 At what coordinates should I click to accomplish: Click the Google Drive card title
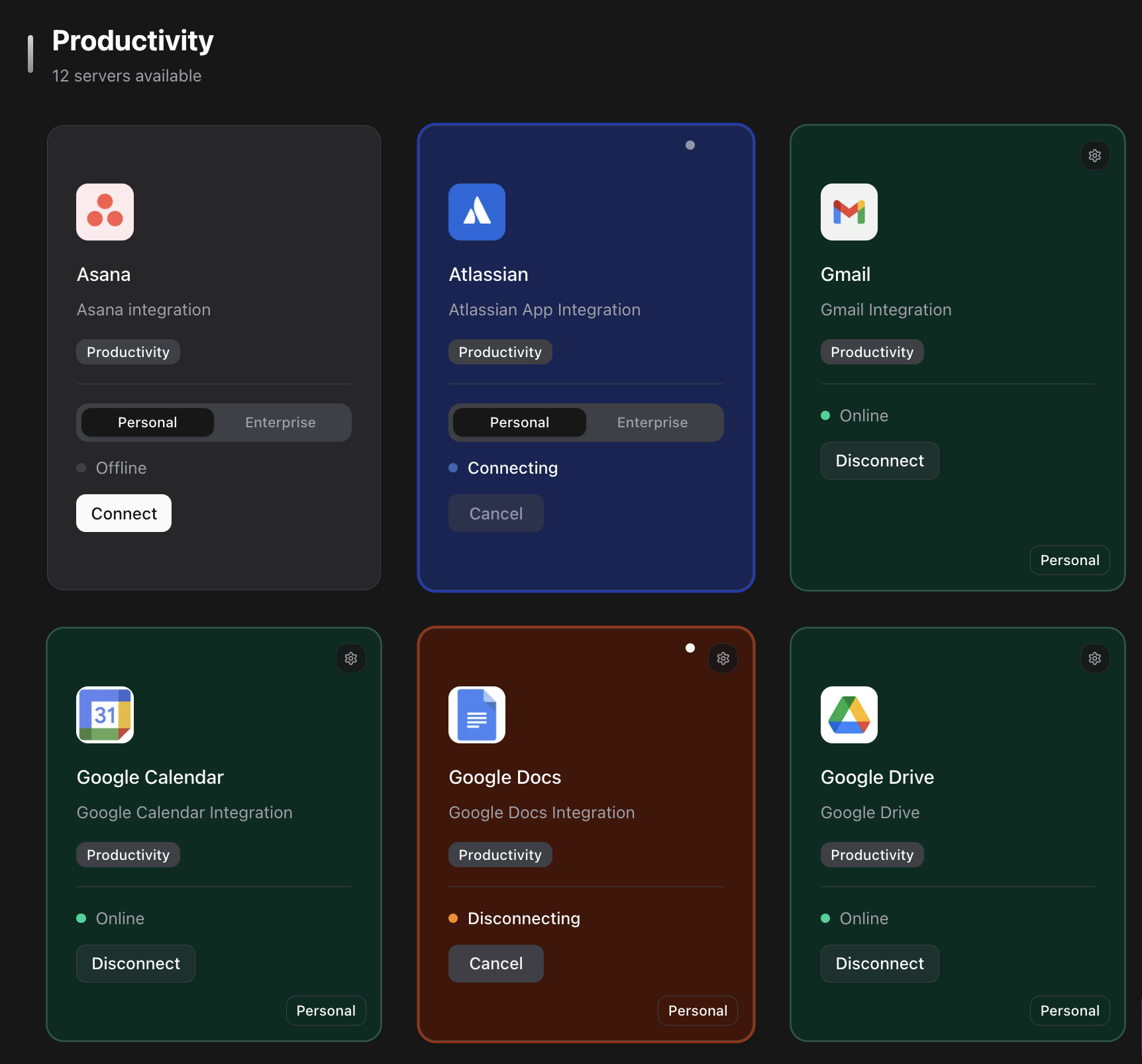point(877,777)
